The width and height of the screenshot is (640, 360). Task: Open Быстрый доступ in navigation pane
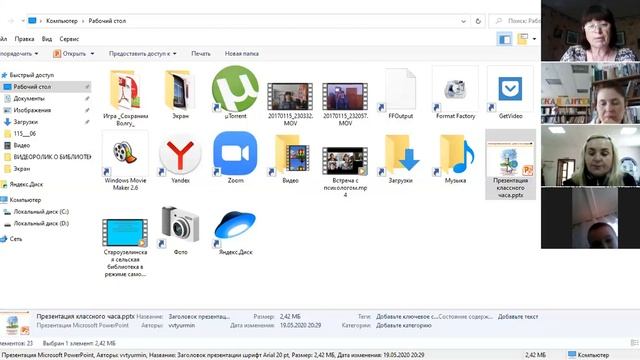31,75
